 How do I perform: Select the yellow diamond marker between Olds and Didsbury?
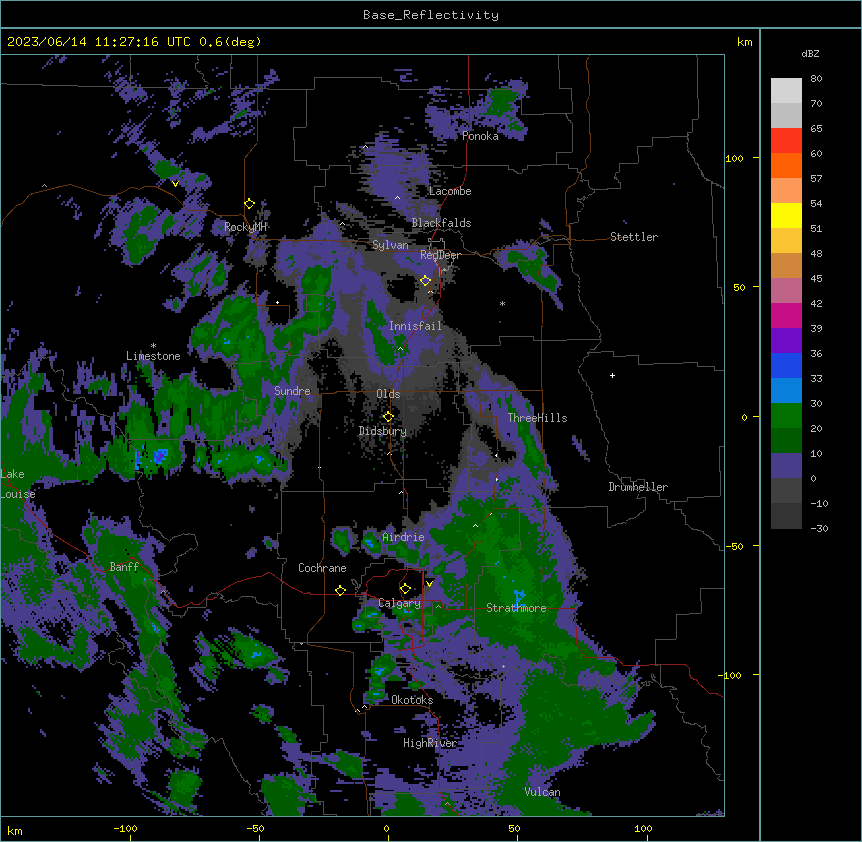click(388, 416)
